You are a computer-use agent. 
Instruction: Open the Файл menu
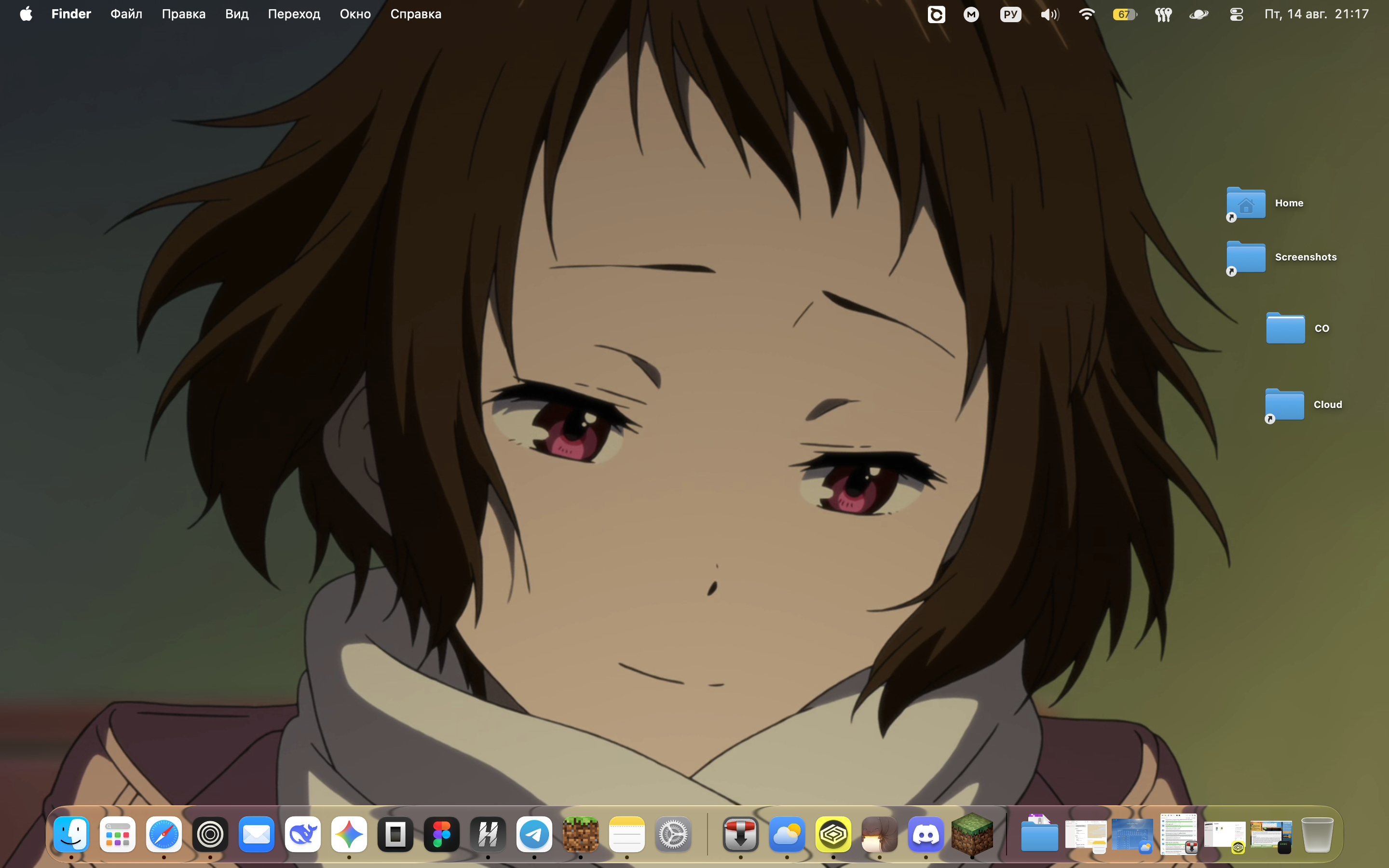126,14
